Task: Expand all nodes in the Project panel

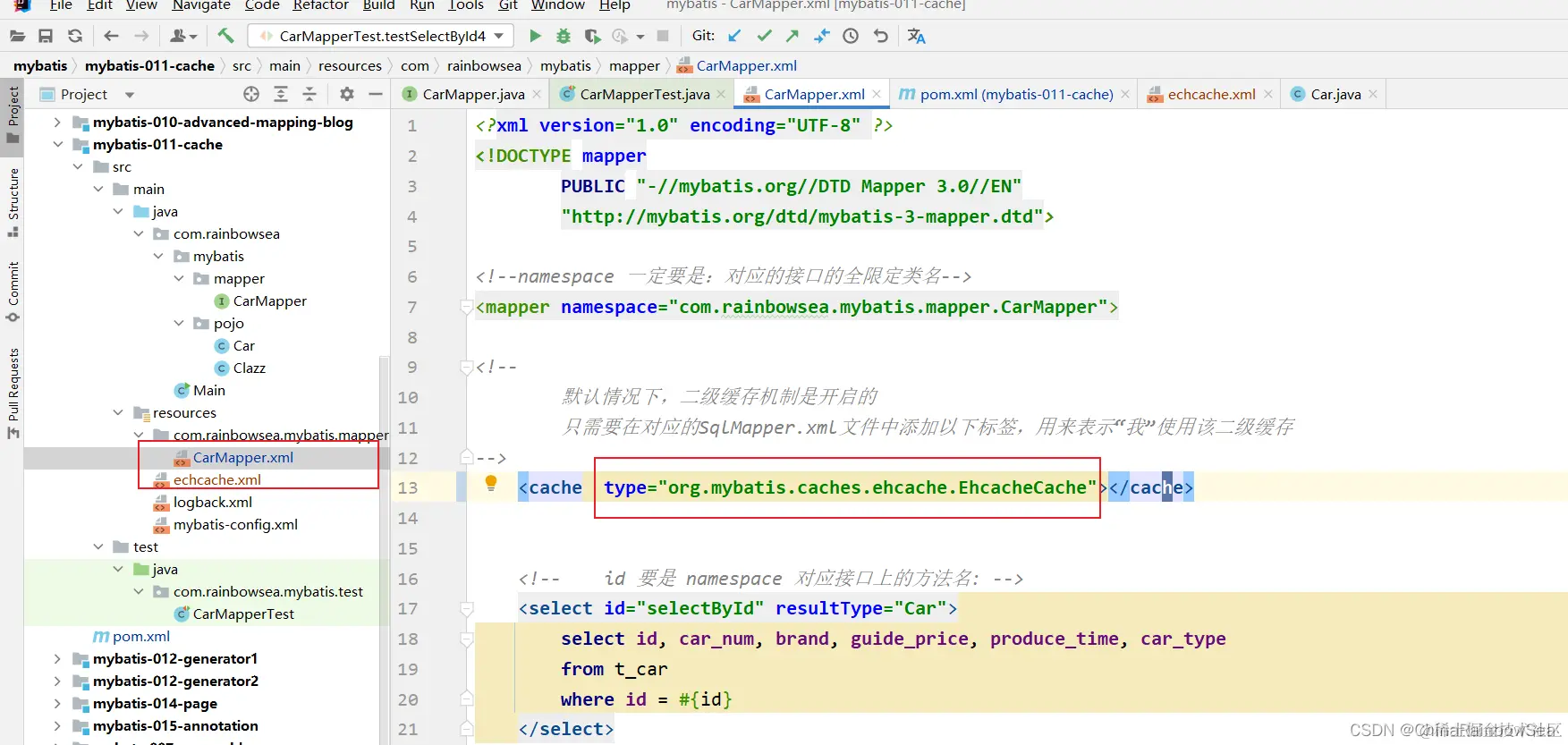Action: click(281, 94)
